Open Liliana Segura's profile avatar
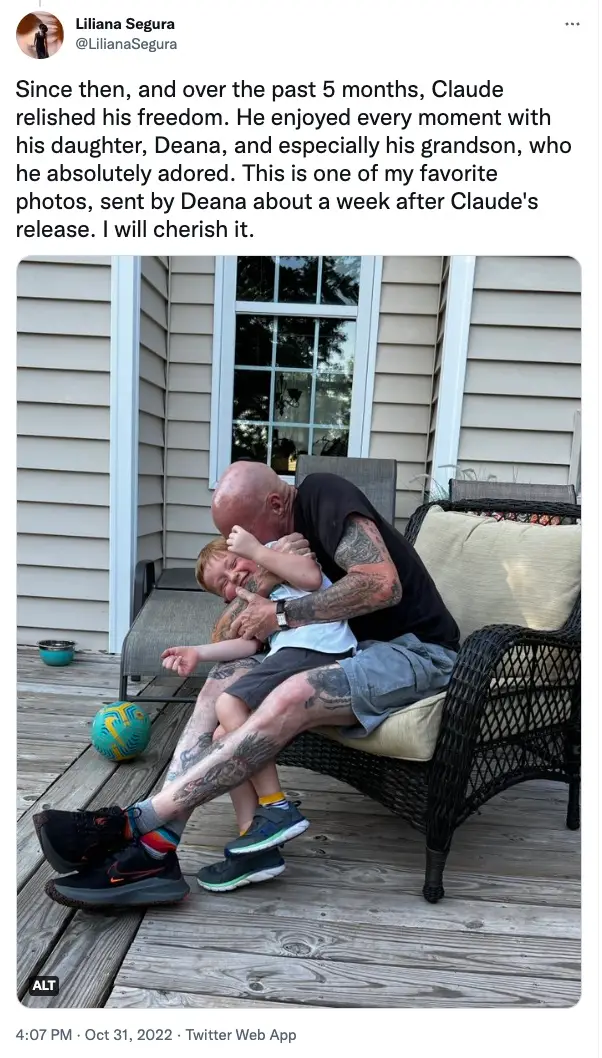This screenshot has width=602, height=1058. coord(39,34)
